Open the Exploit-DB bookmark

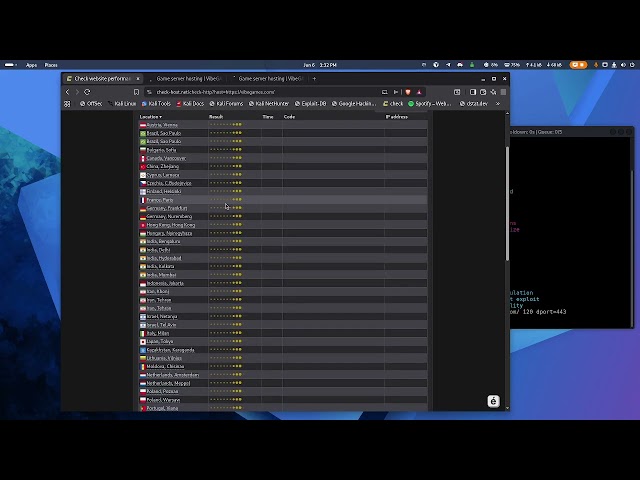311,104
